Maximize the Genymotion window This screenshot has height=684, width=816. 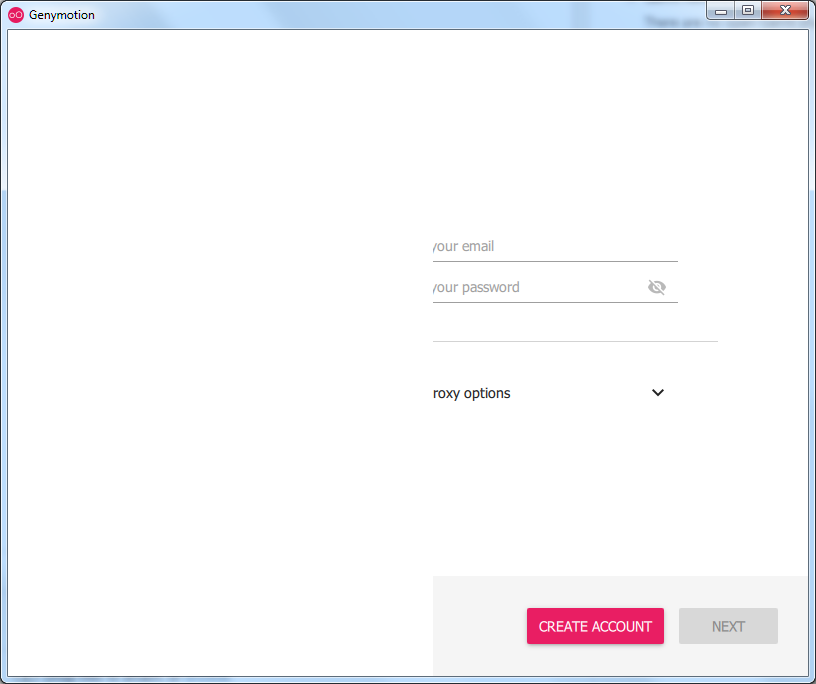pos(747,11)
